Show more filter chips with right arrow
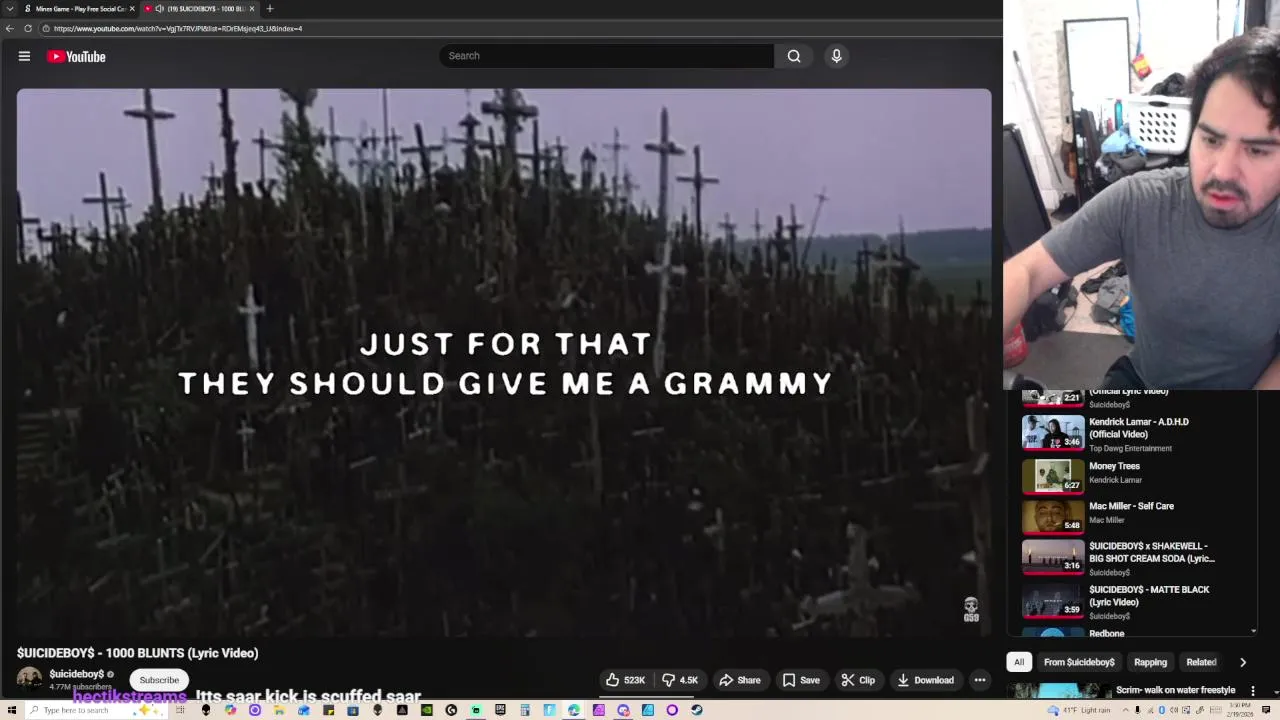 (1243, 662)
